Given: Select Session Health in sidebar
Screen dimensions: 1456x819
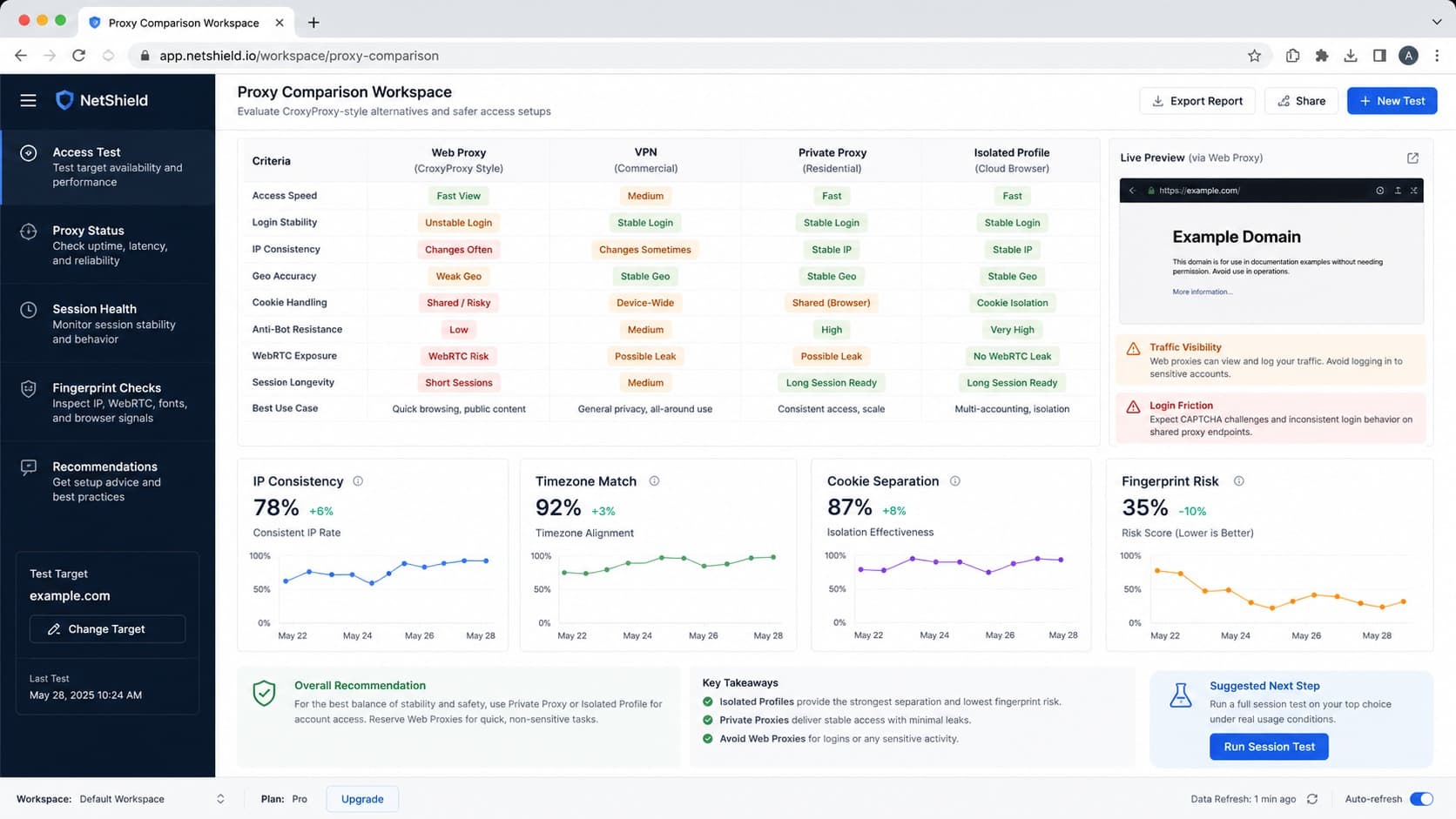Looking at the screenshot, I should 108,324.
